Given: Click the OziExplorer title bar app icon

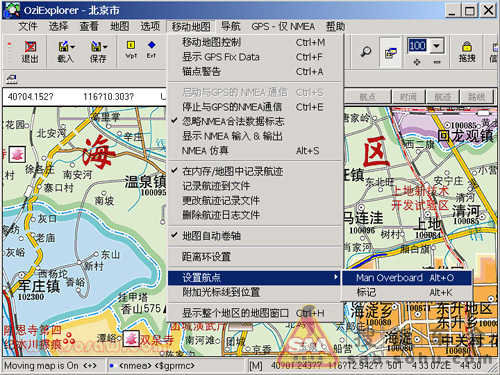Looking at the screenshot, I should click(11, 10).
